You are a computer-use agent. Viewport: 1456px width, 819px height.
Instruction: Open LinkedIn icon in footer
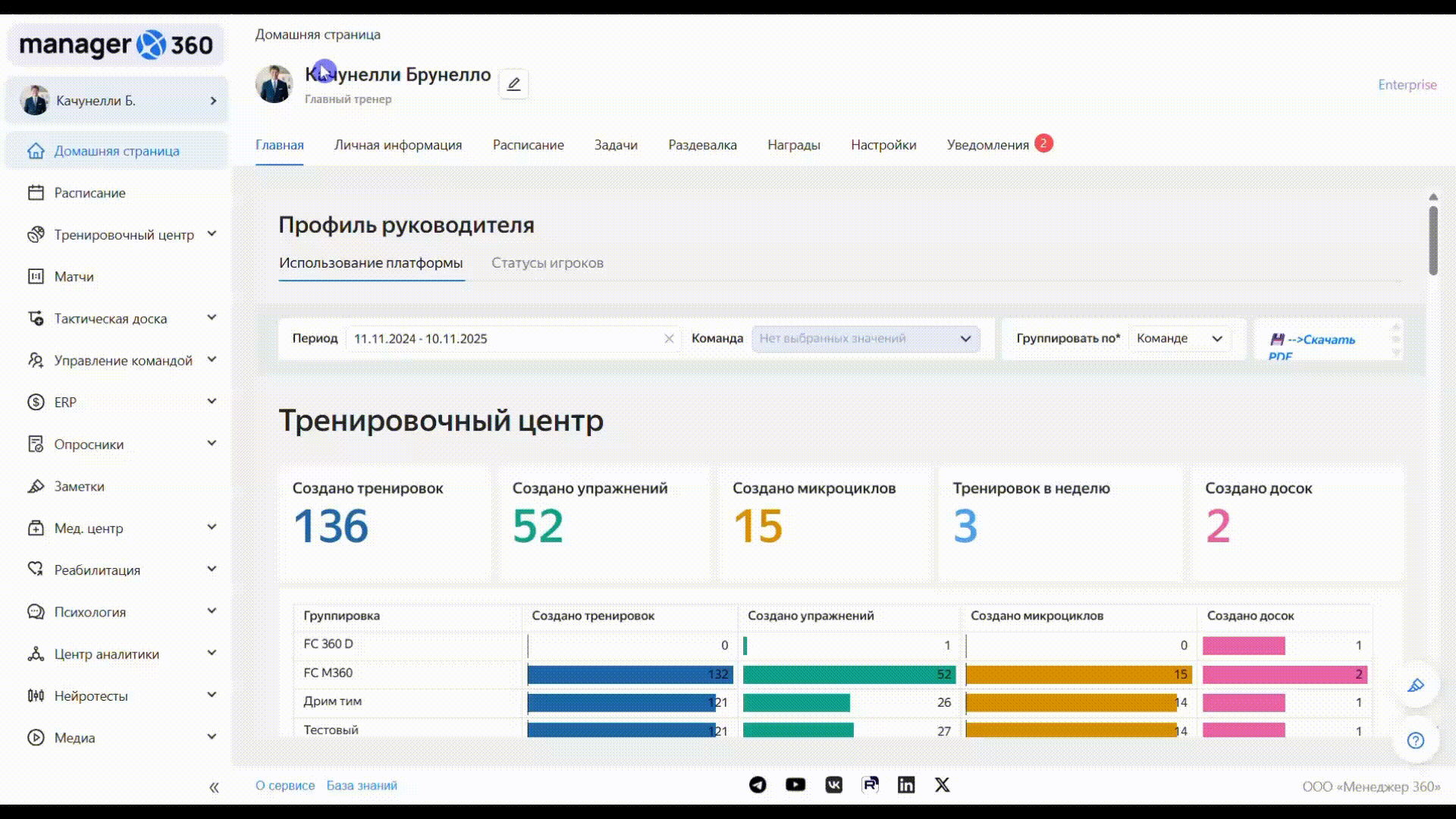[x=905, y=785]
